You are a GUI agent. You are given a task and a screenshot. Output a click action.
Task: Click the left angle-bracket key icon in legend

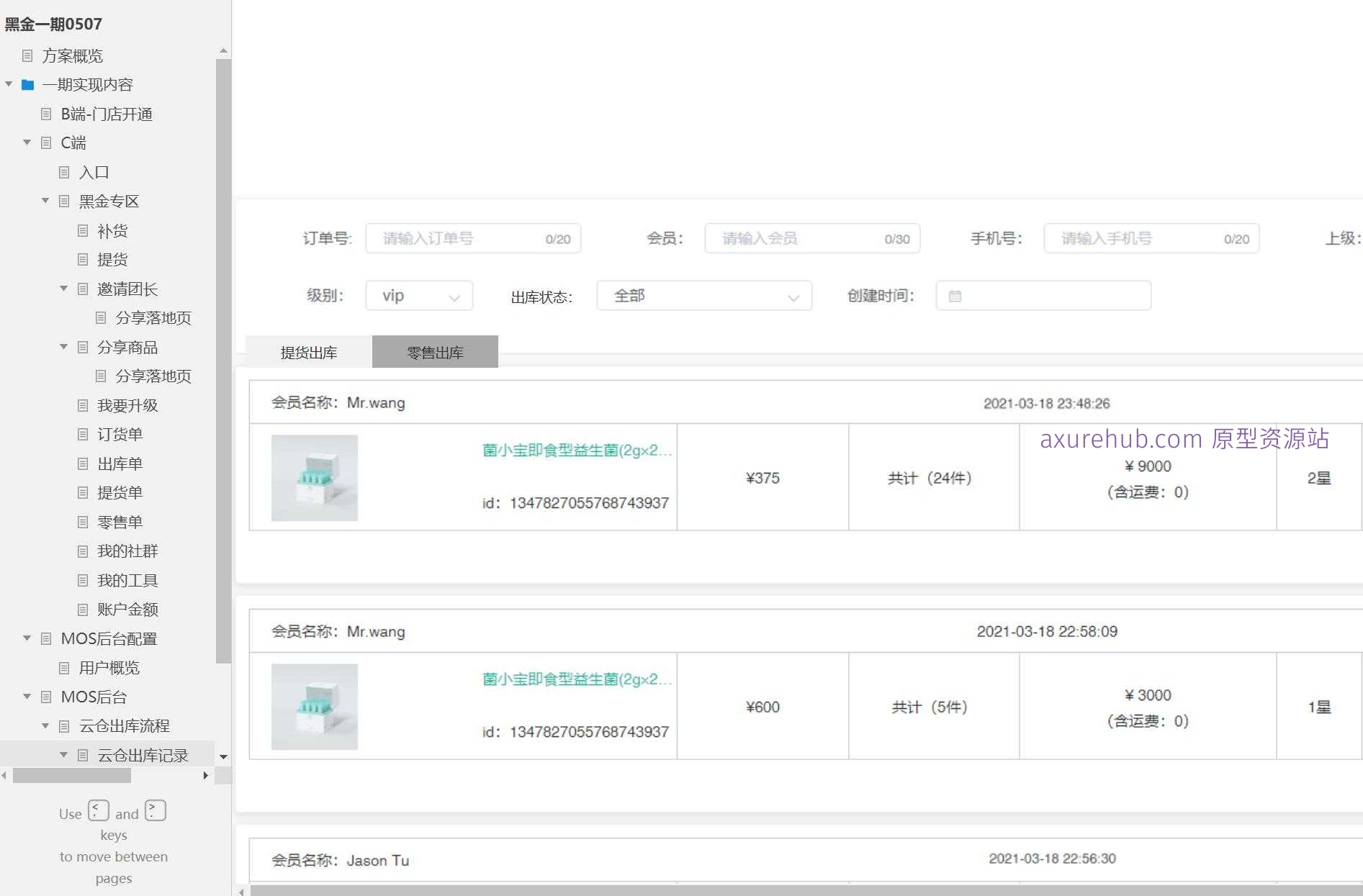click(98, 810)
